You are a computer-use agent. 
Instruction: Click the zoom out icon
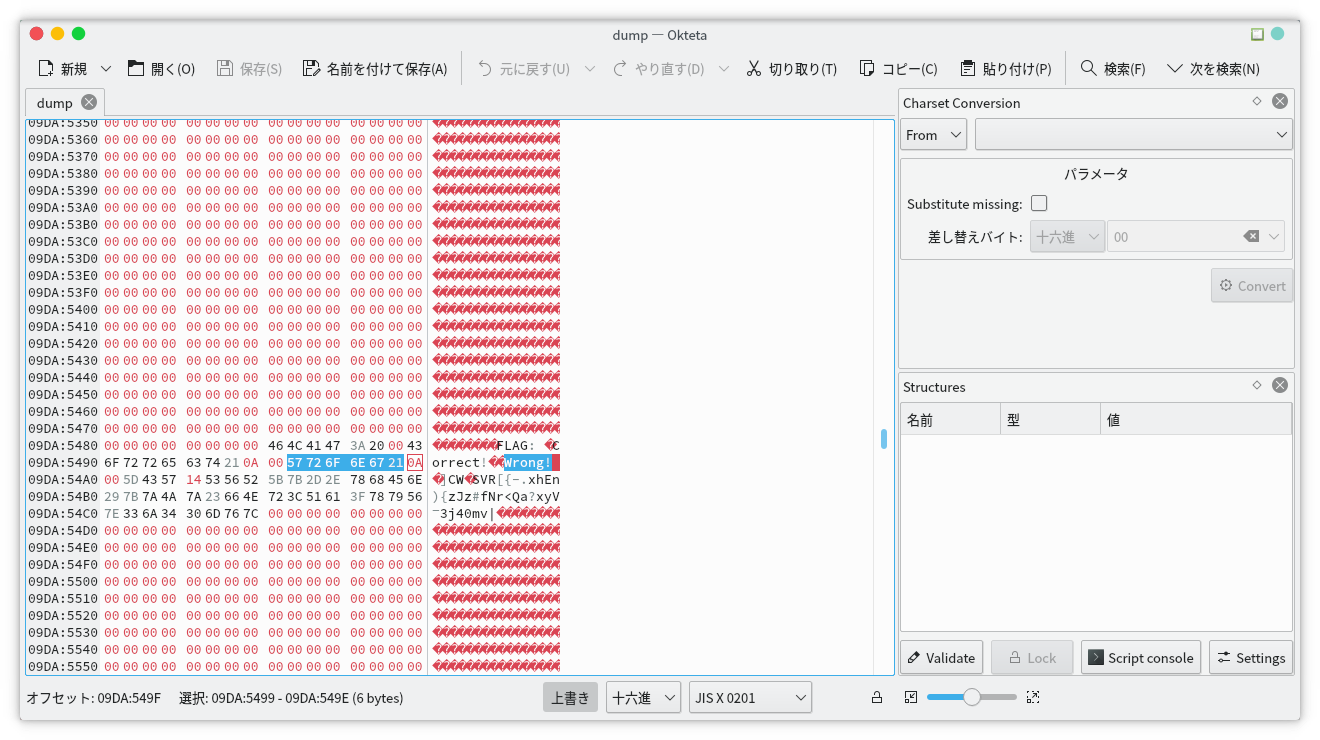[911, 697]
